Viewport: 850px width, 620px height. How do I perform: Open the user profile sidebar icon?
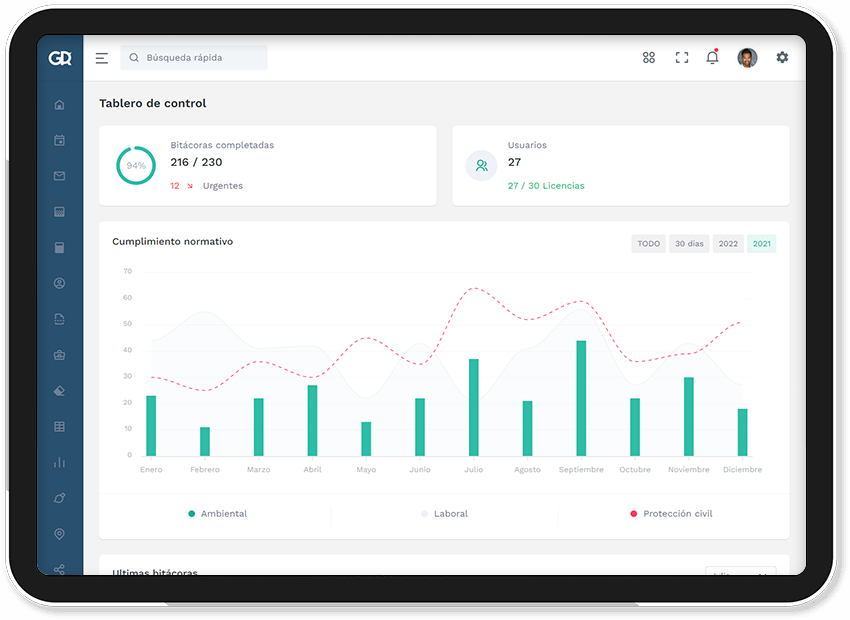(59, 284)
